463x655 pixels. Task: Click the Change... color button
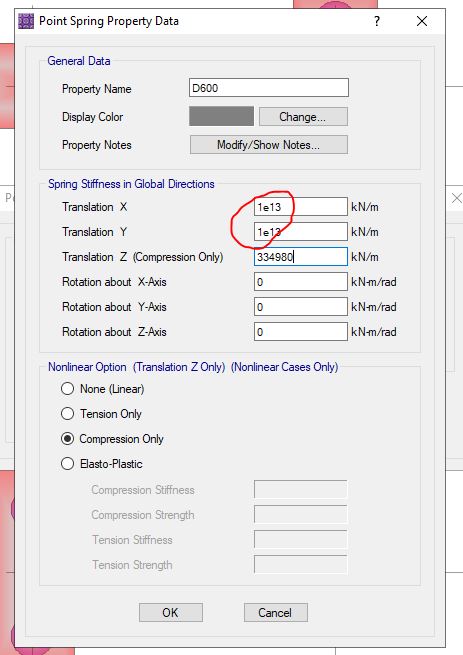[303, 117]
